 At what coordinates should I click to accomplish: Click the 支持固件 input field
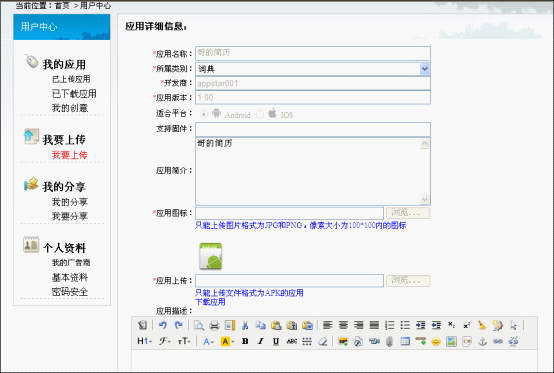click(x=313, y=129)
